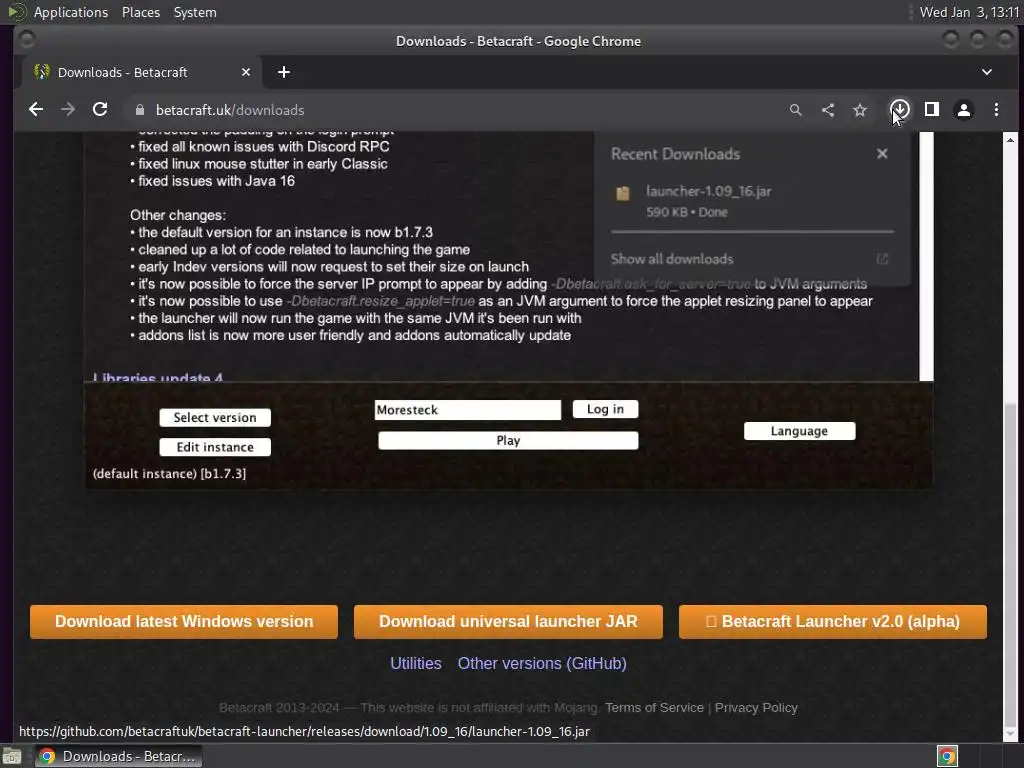Click the Language button

pos(799,431)
